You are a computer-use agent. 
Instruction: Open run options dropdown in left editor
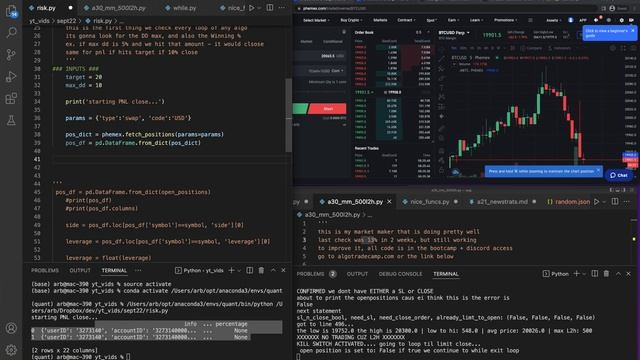pyautogui.click(x=259, y=8)
